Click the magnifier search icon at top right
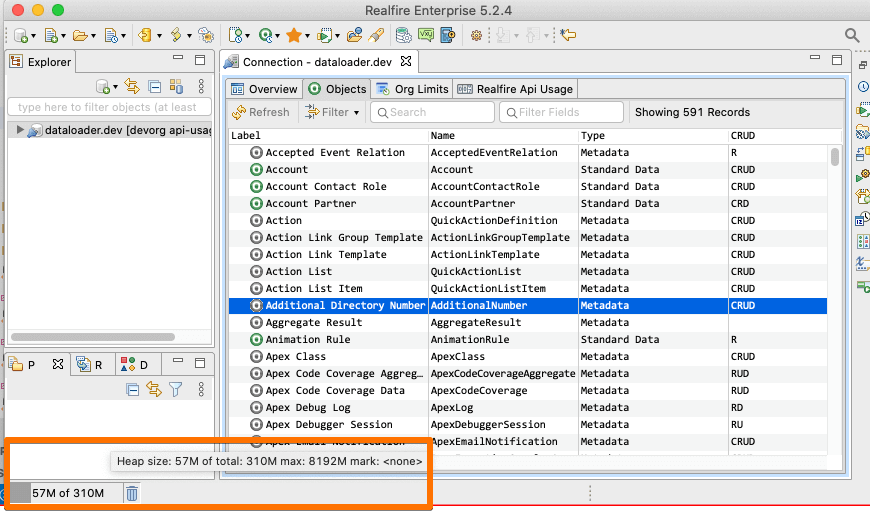This screenshot has width=870, height=515. 852,36
